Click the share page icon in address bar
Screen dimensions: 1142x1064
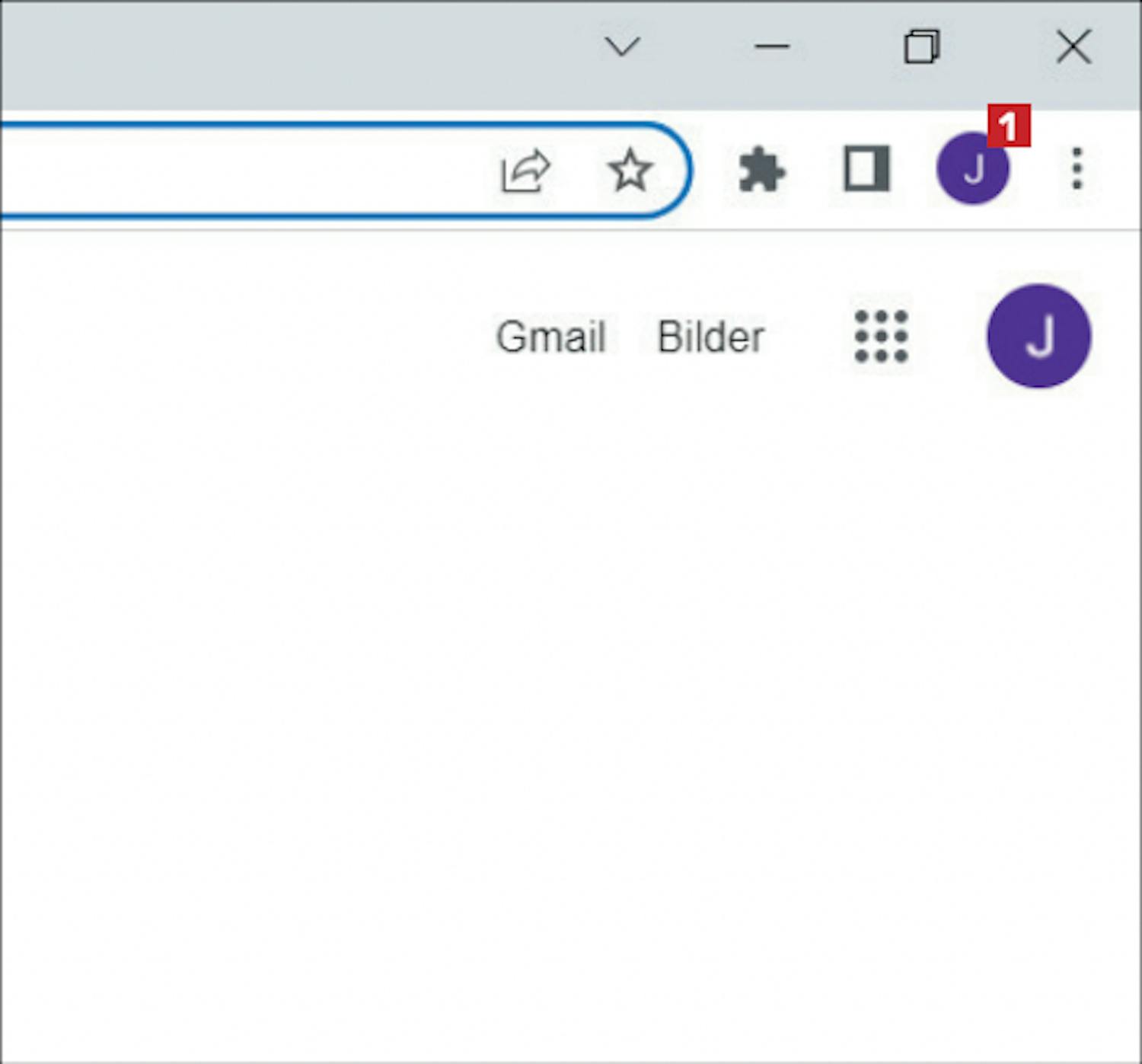tap(525, 170)
